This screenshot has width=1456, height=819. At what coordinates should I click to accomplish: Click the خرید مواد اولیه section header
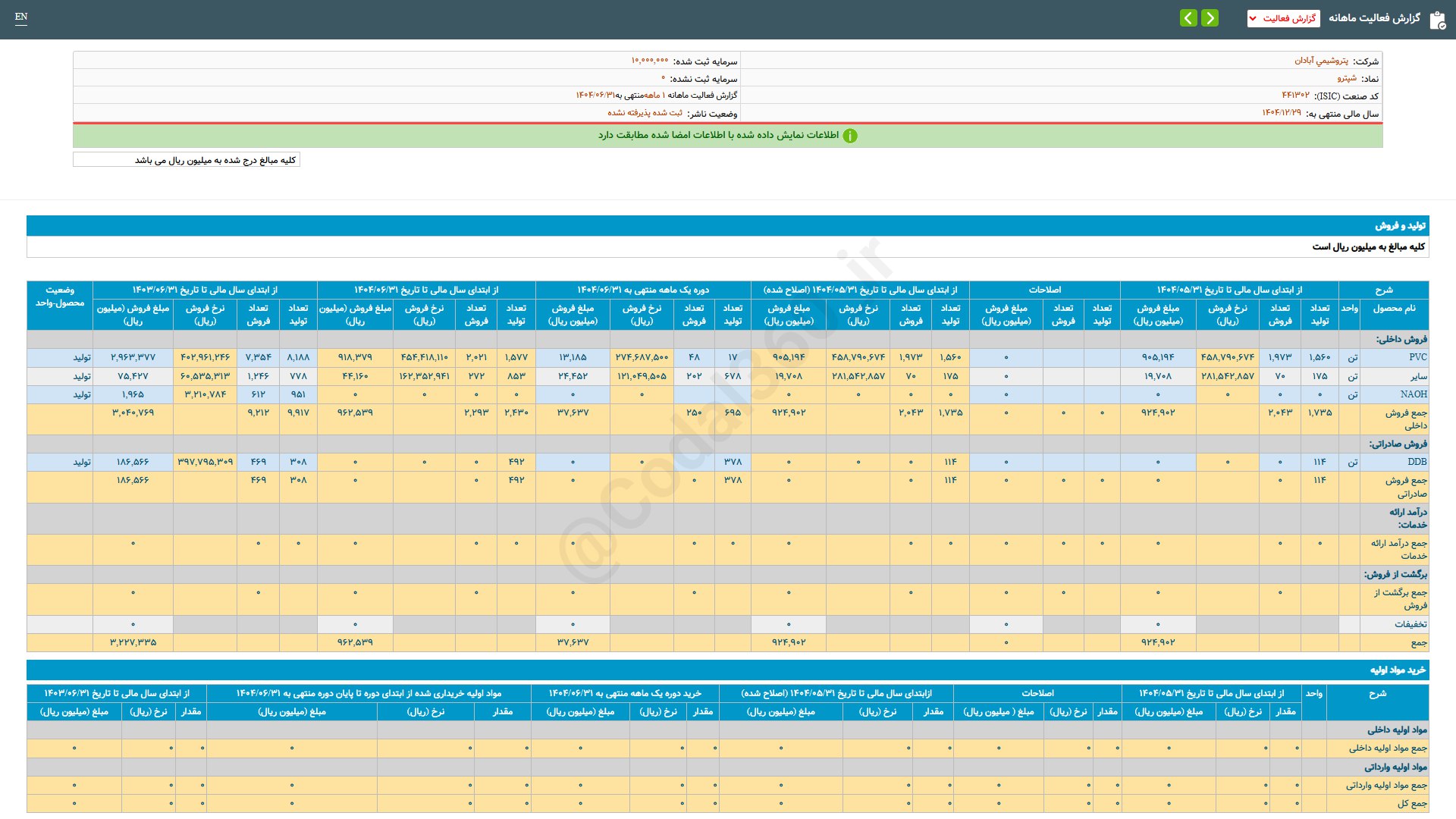click(x=1398, y=670)
